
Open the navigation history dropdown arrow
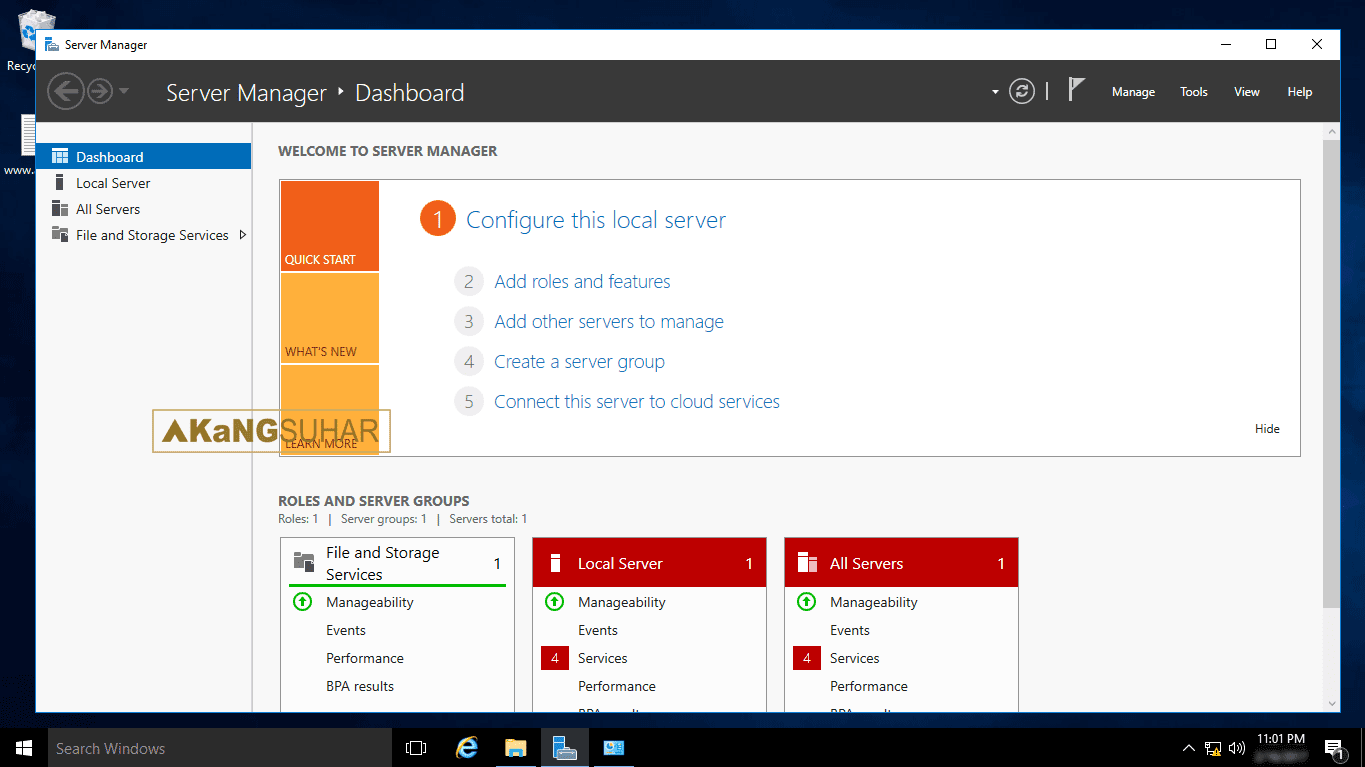(123, 91)
